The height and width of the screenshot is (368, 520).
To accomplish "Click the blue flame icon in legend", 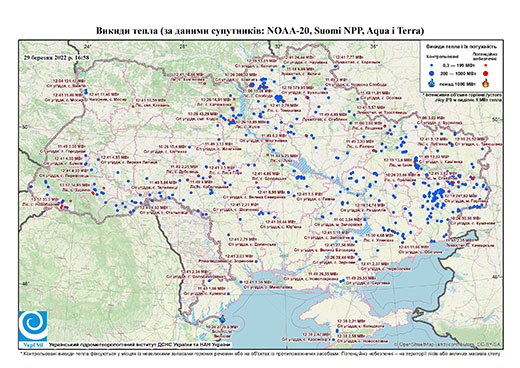I will click(432, 83).
